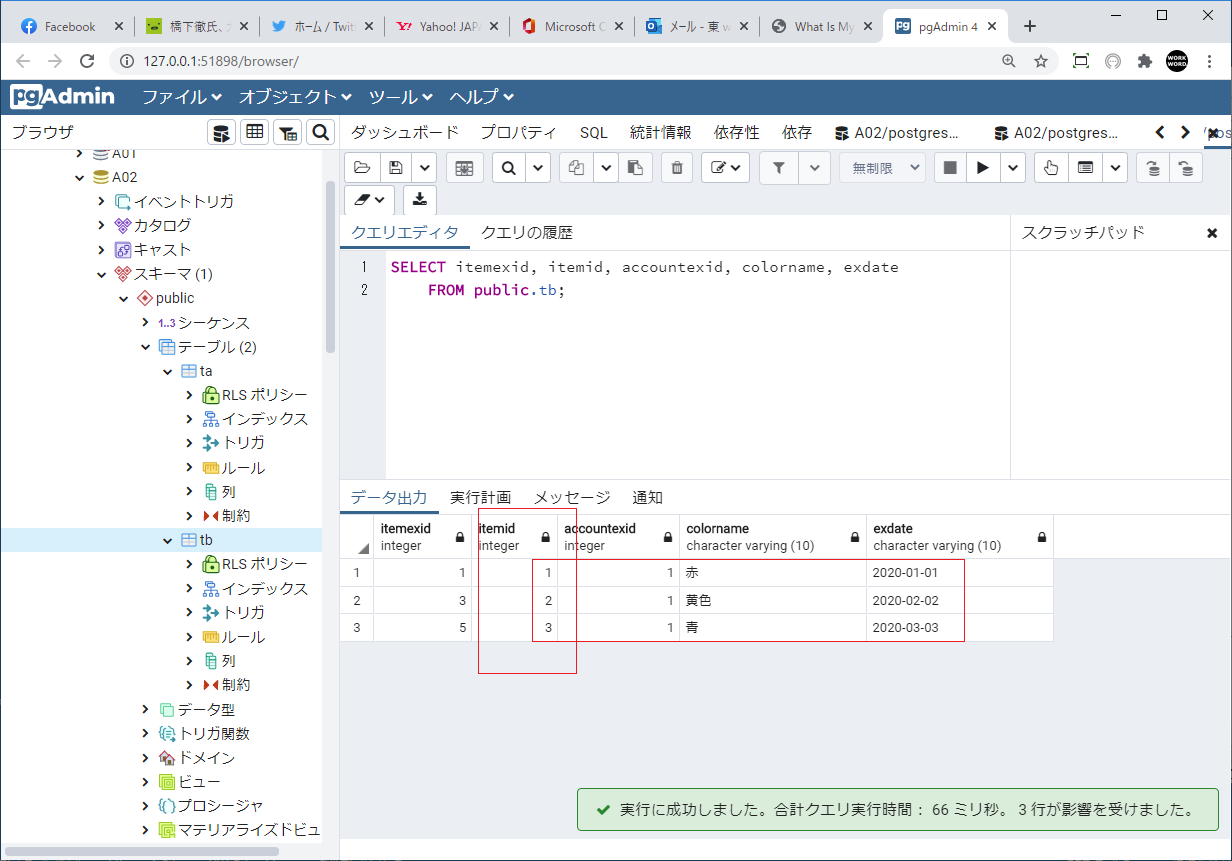
Task: Click the Explain query hand icon
Action: click(x=1051, y=168)
